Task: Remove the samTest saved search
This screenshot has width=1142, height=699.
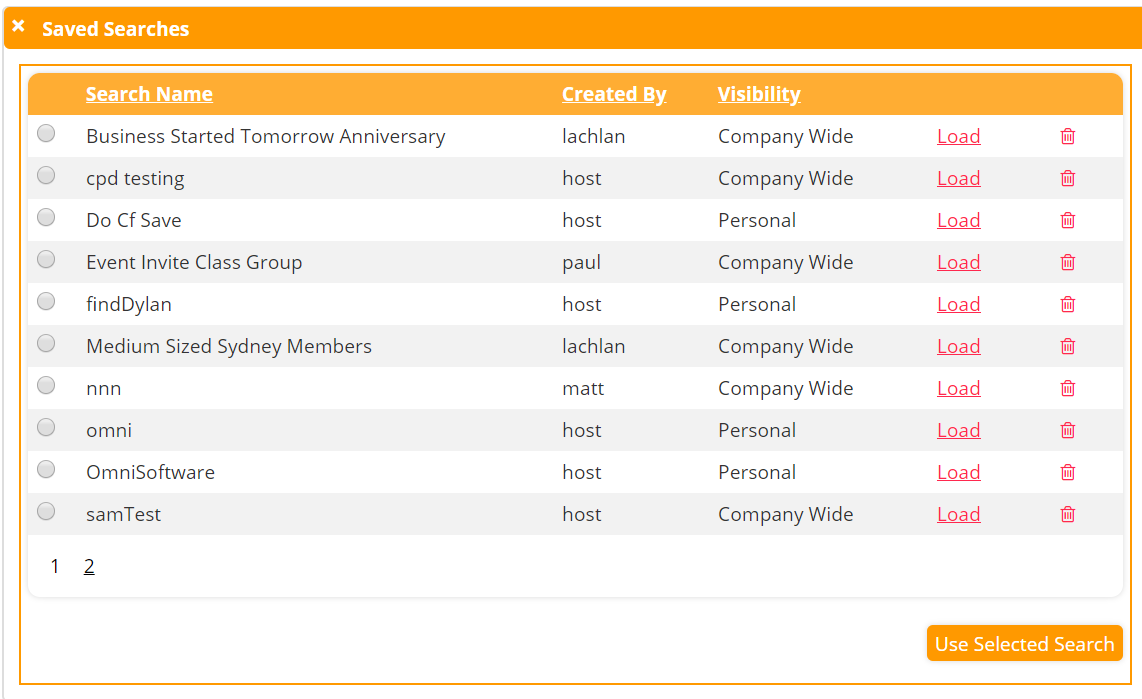Action: (x=1068, y=515)
